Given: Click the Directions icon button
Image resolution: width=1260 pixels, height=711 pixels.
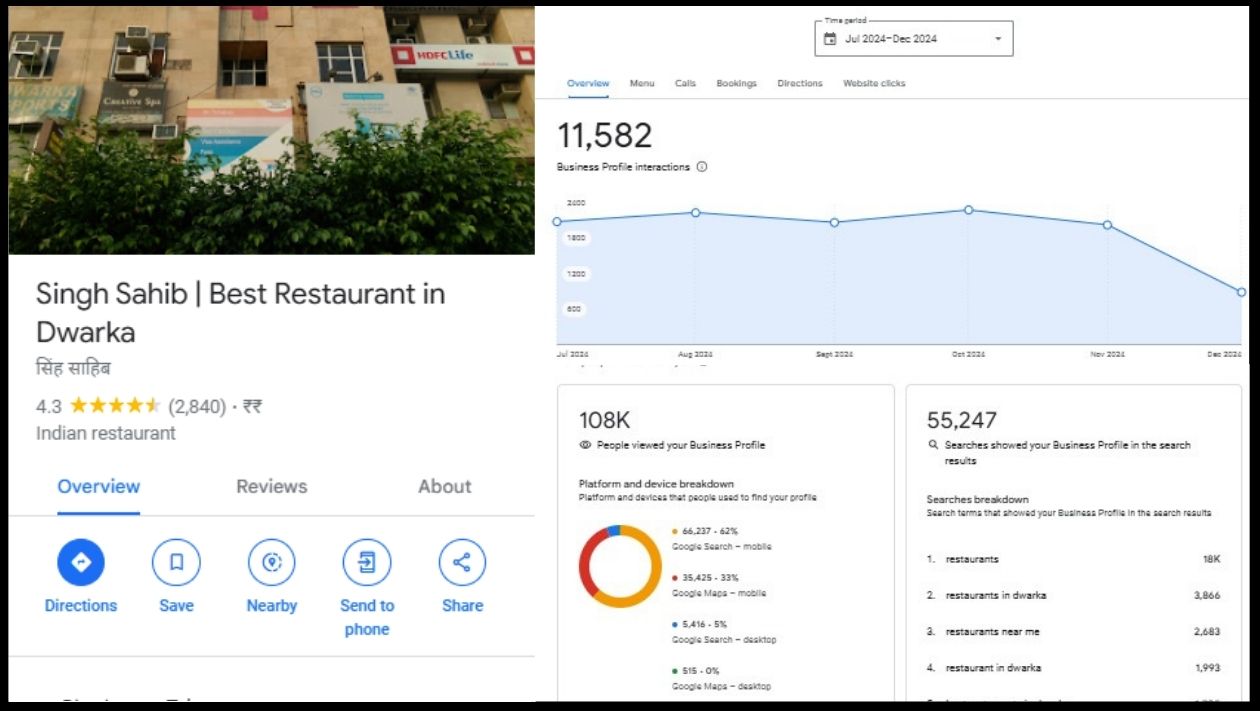Looking at the screenshot, I should click(81, 562).
